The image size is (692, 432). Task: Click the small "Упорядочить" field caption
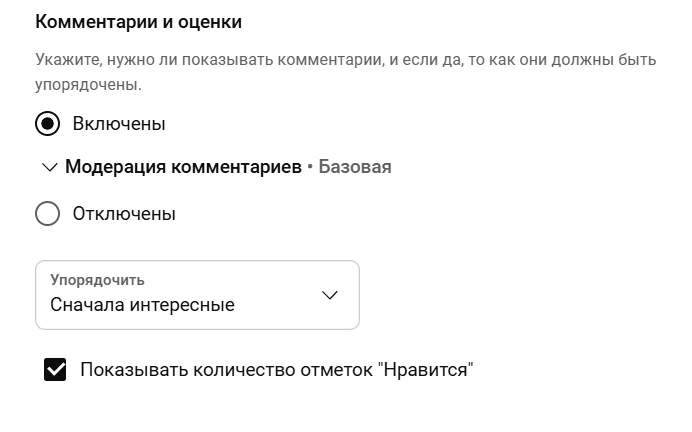pyautogui.click(x=97, y=280)
